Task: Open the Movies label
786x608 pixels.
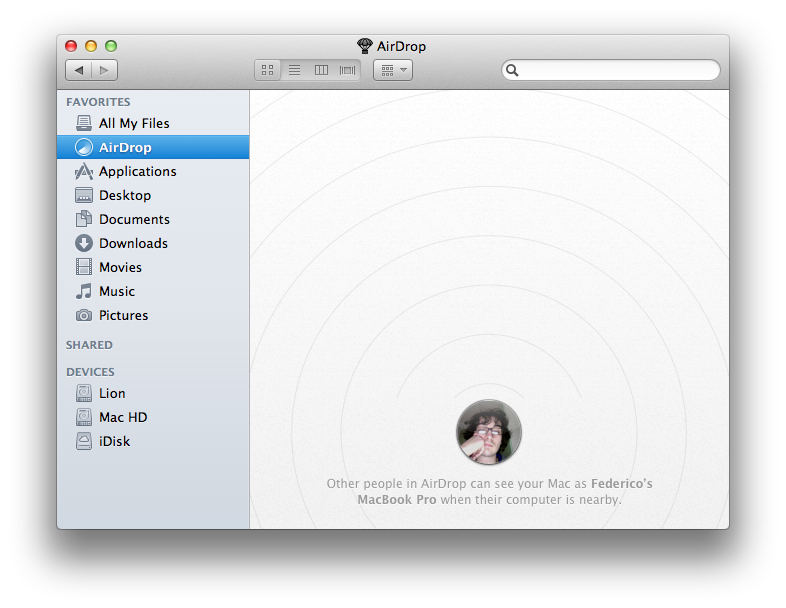Action: pos(120,267)
